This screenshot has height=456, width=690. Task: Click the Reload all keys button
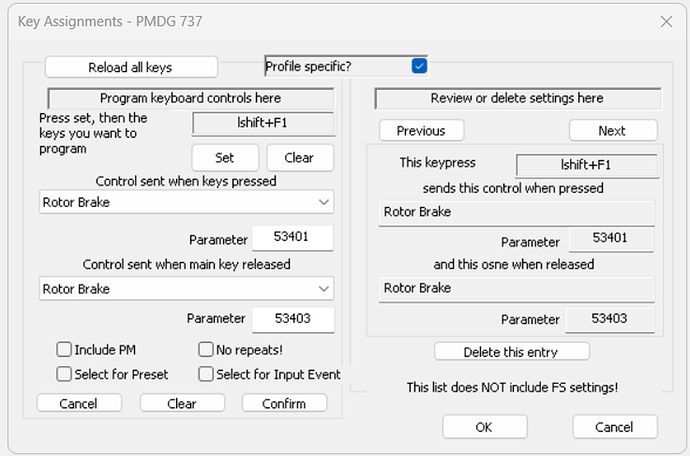pyautogui.click(x=131, y=67)
